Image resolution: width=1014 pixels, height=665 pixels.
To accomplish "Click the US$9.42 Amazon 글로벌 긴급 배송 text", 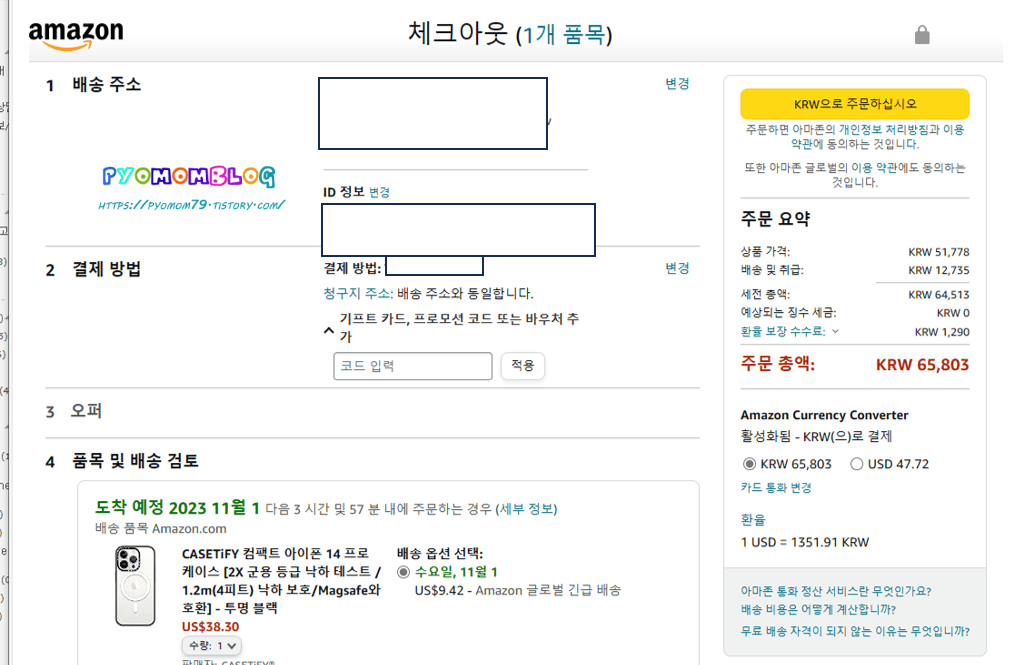I will [517, 591].
